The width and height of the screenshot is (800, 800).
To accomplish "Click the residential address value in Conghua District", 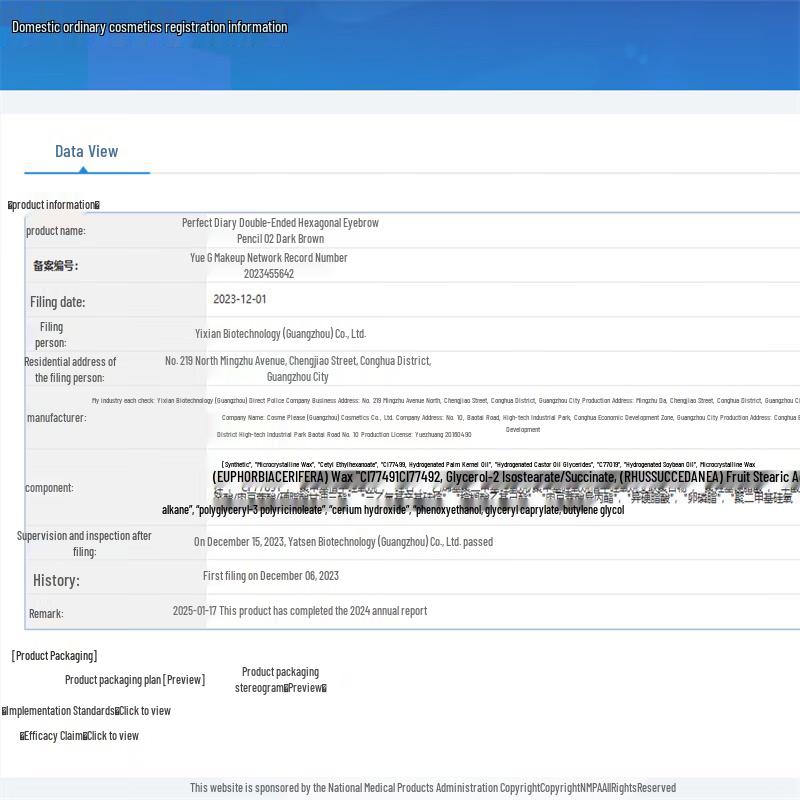I will pos(298,369).
